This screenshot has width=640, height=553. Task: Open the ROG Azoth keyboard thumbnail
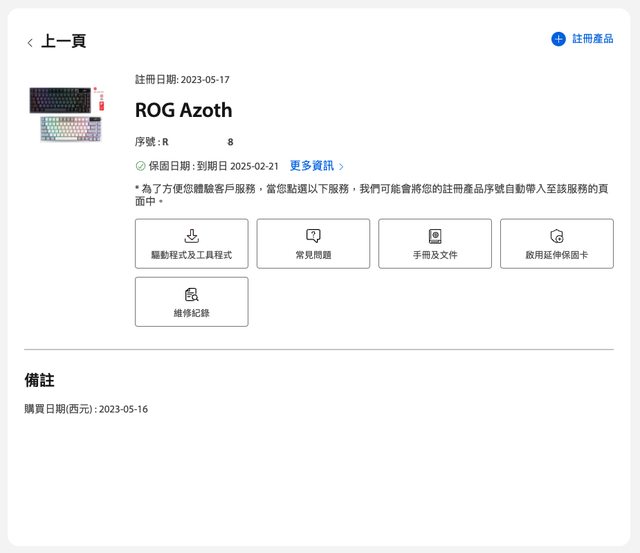(66, 115)
